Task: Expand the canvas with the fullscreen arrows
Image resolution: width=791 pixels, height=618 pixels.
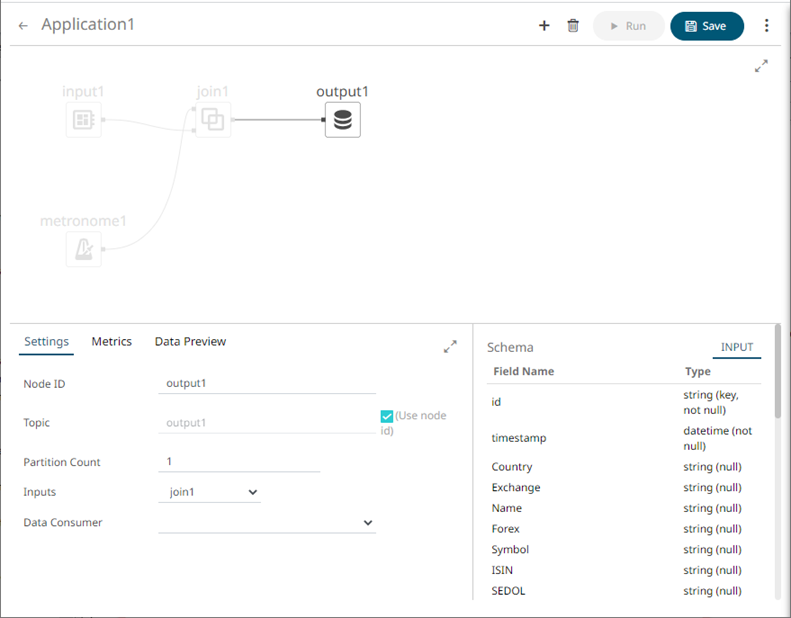Action: [x=761, y=66]
